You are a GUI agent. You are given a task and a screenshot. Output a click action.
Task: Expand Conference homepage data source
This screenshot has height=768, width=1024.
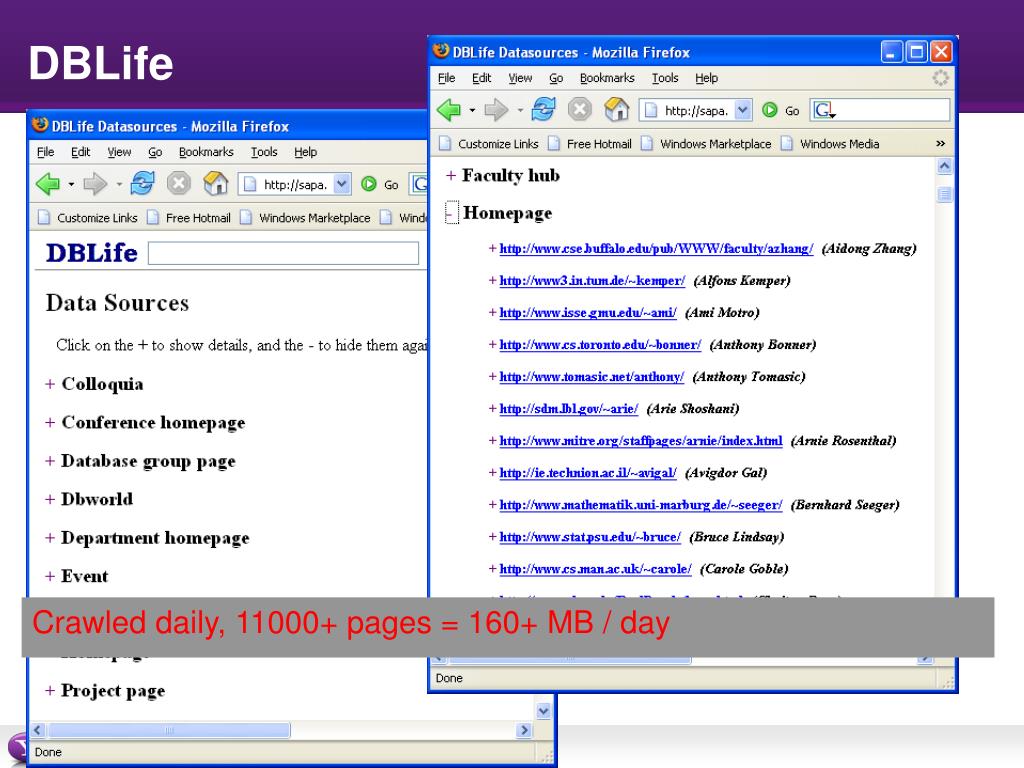click(x=50, y=423)
